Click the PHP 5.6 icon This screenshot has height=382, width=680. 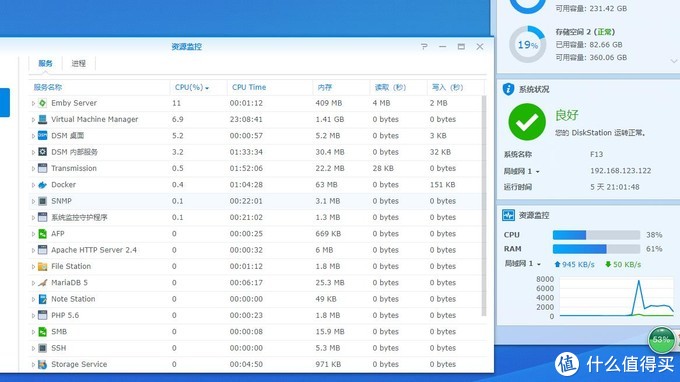coord(42,315)
